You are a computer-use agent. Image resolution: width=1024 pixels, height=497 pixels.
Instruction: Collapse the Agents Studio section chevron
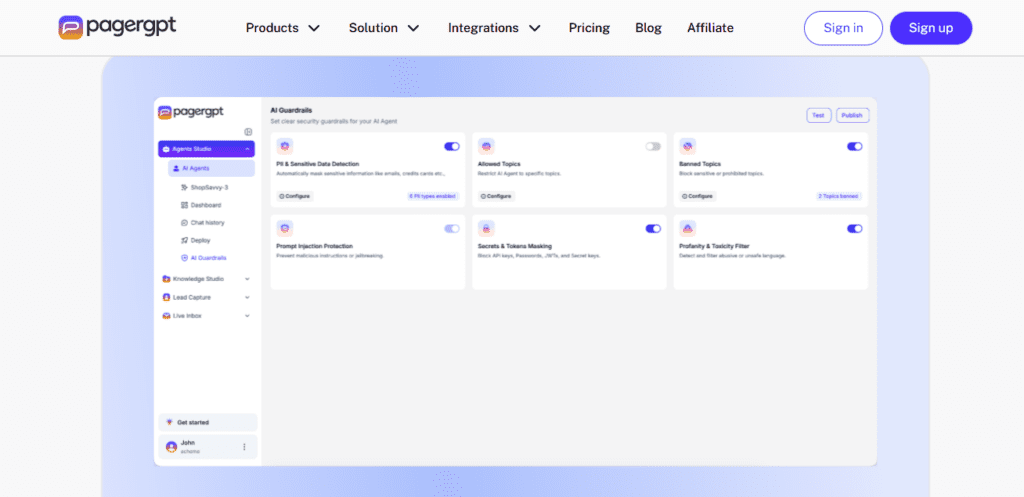pos(248,149)
